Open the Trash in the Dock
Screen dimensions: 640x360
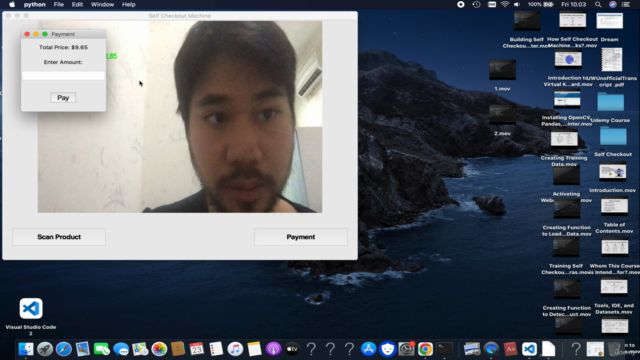614,349
